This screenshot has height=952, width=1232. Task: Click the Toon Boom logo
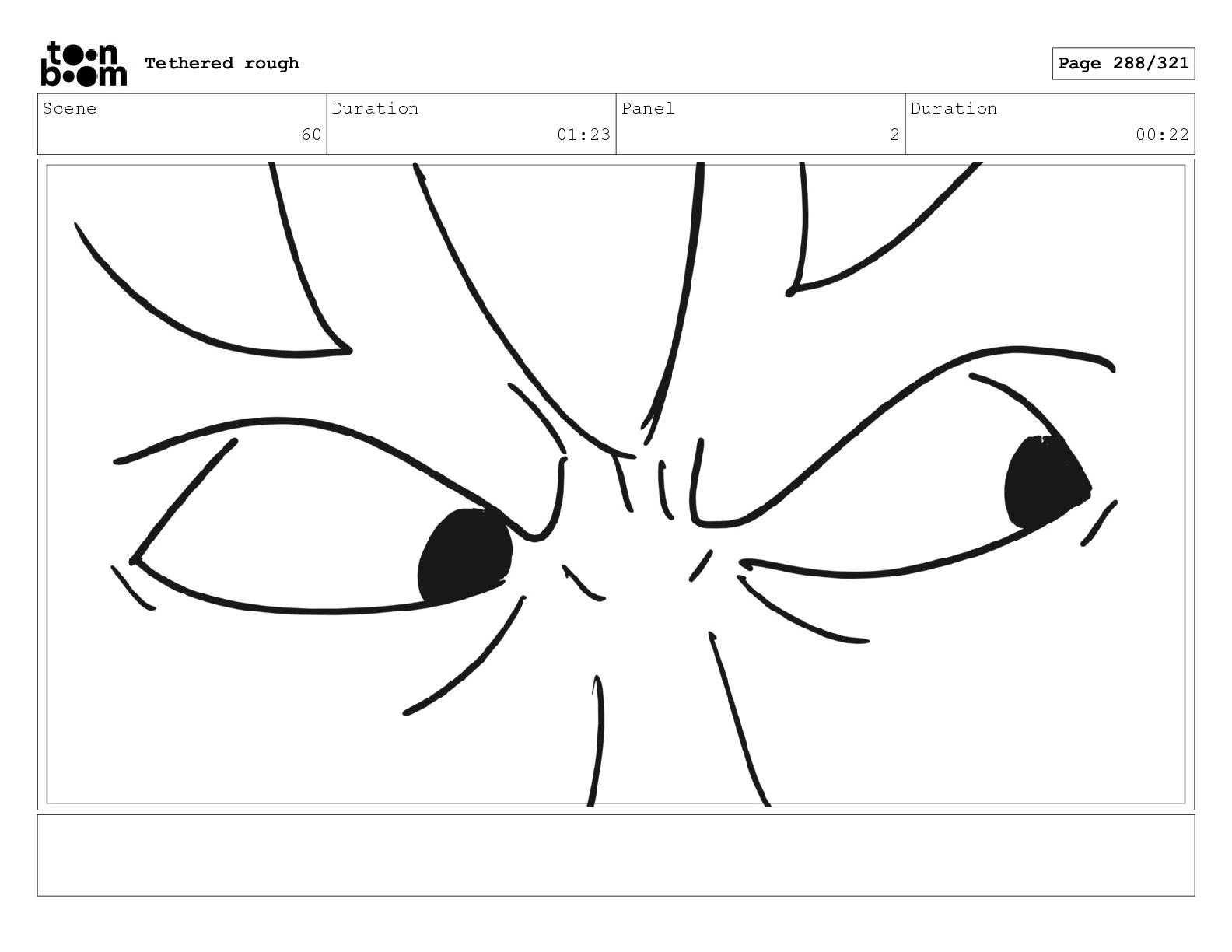[x=83, y=63]
